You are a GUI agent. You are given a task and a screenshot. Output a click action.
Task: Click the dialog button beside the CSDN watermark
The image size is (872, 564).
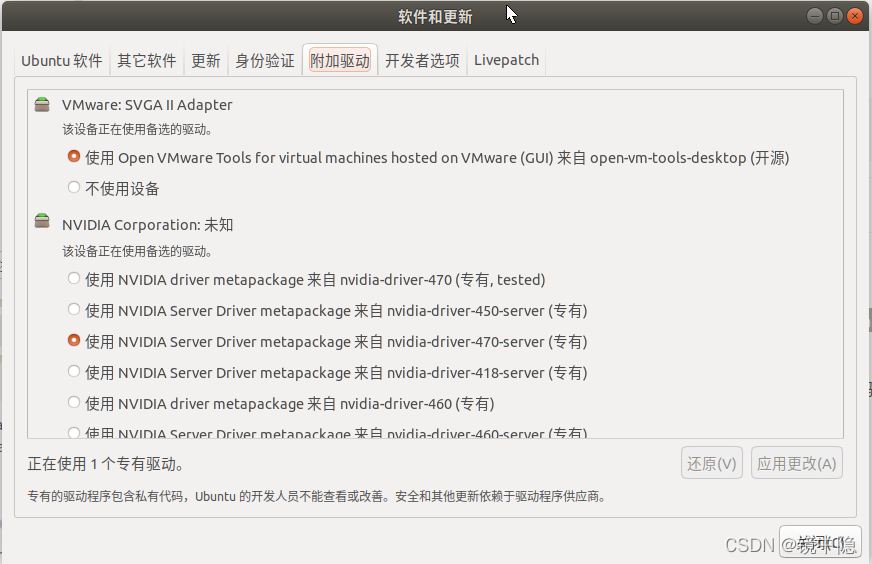pyautogui.click(x=820, y=542)
